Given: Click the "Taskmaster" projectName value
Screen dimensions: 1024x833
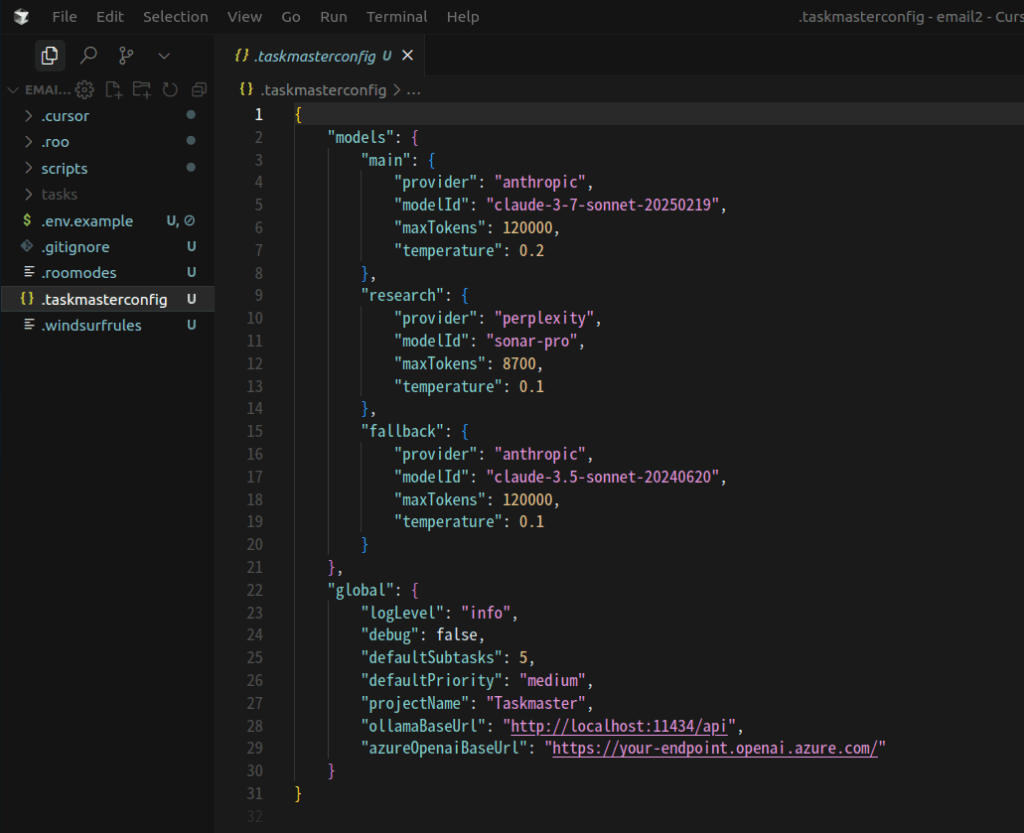Looking at the screenshot, I should point(536,703).
